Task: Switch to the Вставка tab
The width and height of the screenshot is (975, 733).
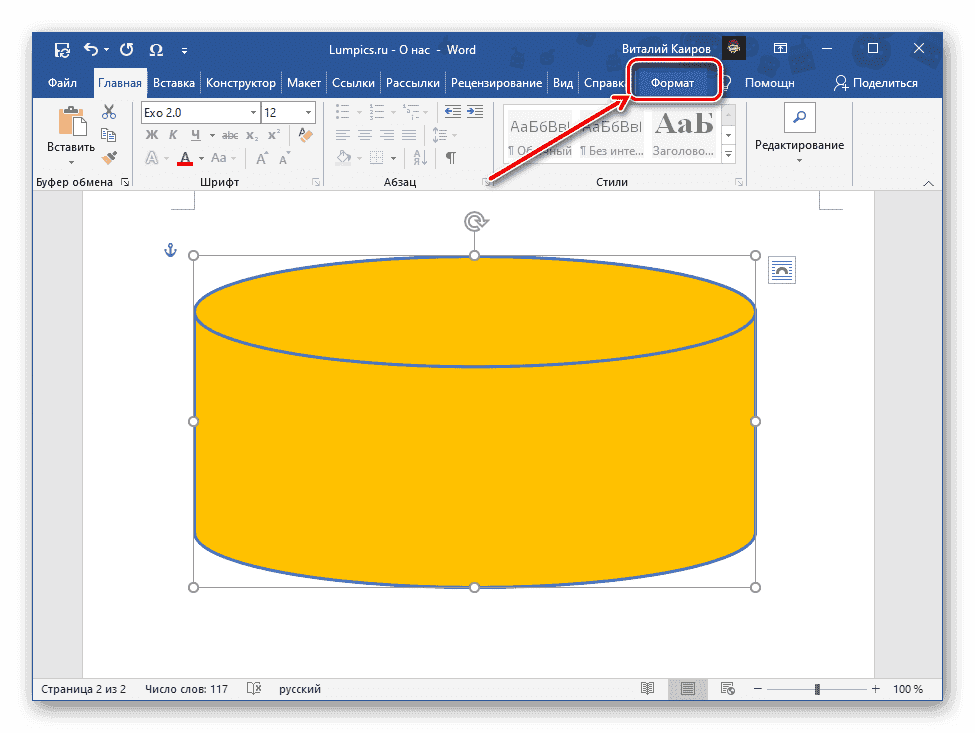Action: click(173, 83)
